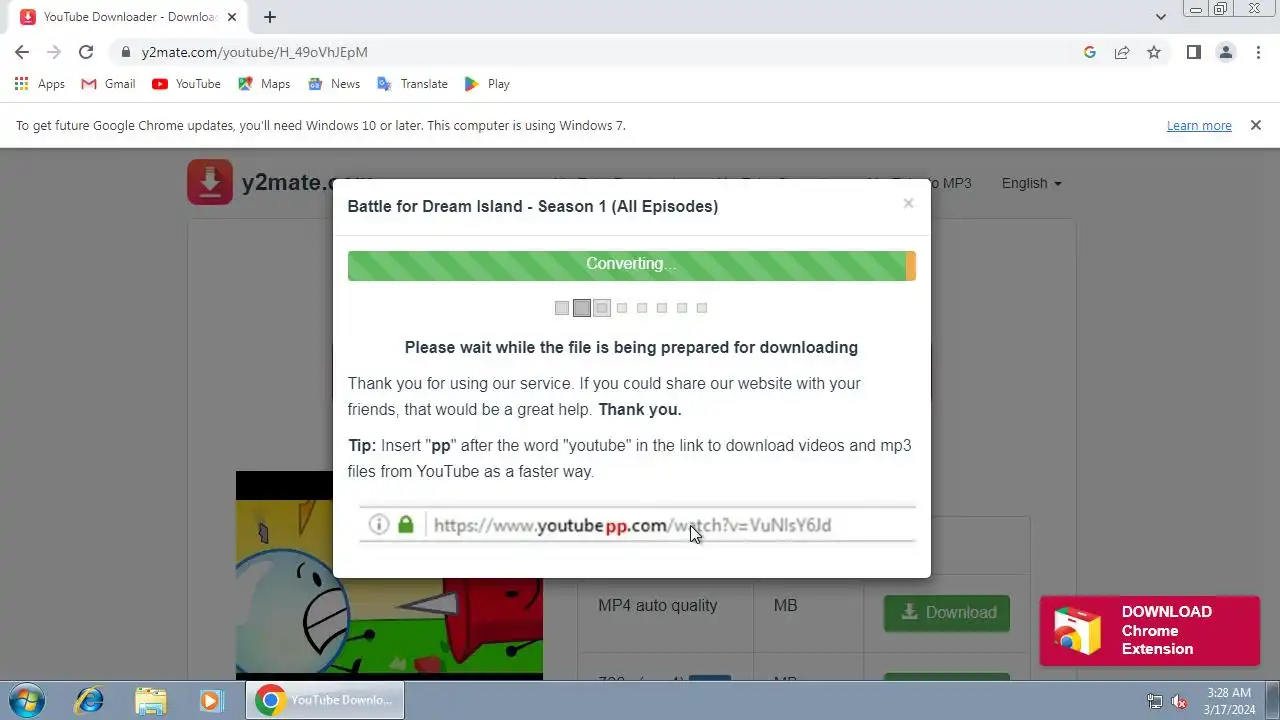Reload the y2mate page
Screen dimensions: 1280x720
tap(86, 52)
